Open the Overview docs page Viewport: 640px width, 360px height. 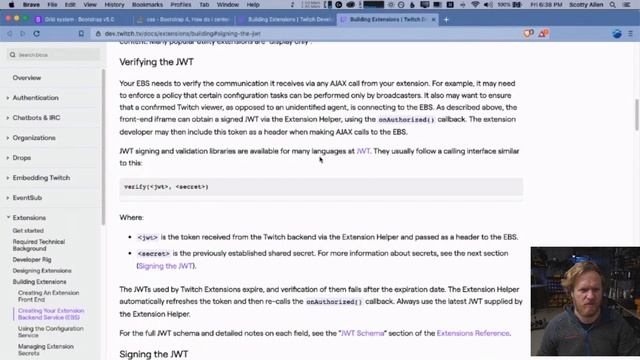(x=27, y=78)
